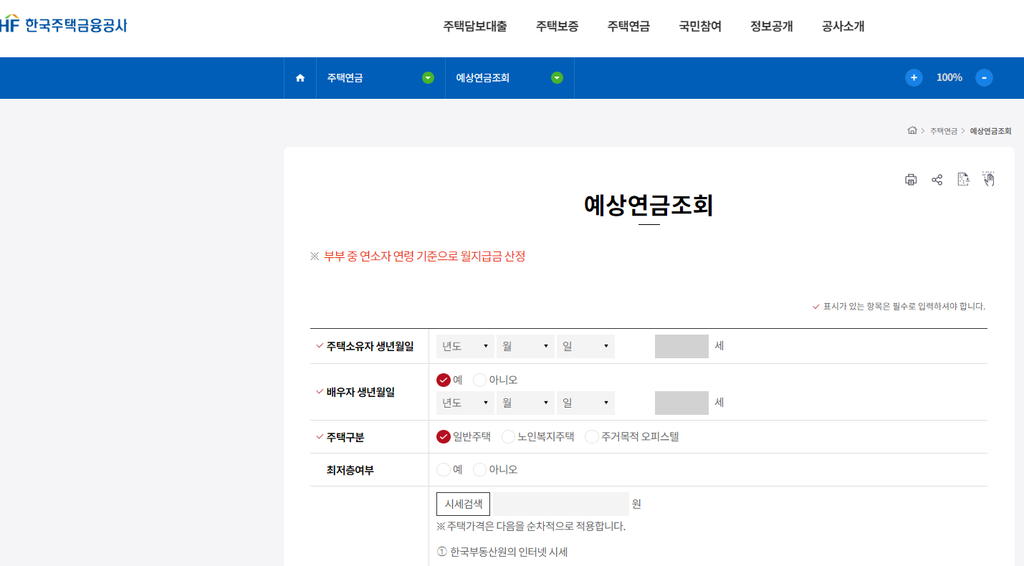Image resolution: width=1024 pixels, height=566 pixels.
Task: Open the 주택연금 top menu
Action: click(x=628, y=26)
